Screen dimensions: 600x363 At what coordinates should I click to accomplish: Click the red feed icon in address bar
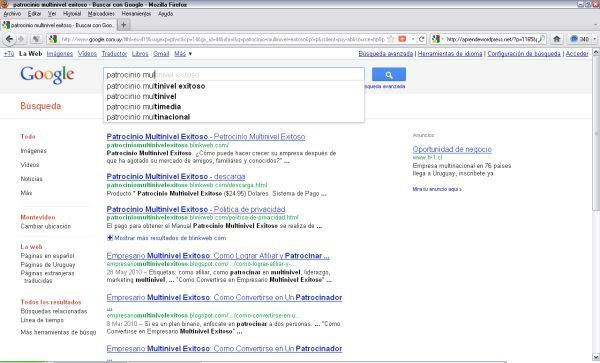[x=402, y=39]
